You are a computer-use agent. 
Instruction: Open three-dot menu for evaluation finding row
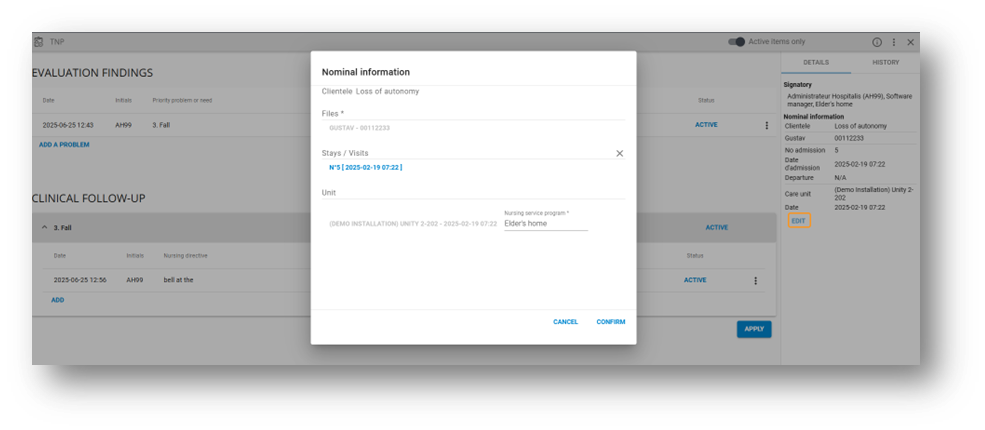767,125
